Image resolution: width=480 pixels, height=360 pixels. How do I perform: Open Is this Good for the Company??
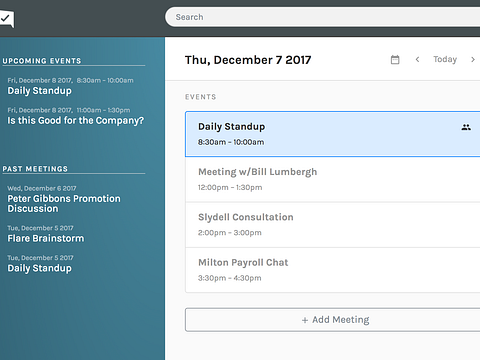pos(76,120)
